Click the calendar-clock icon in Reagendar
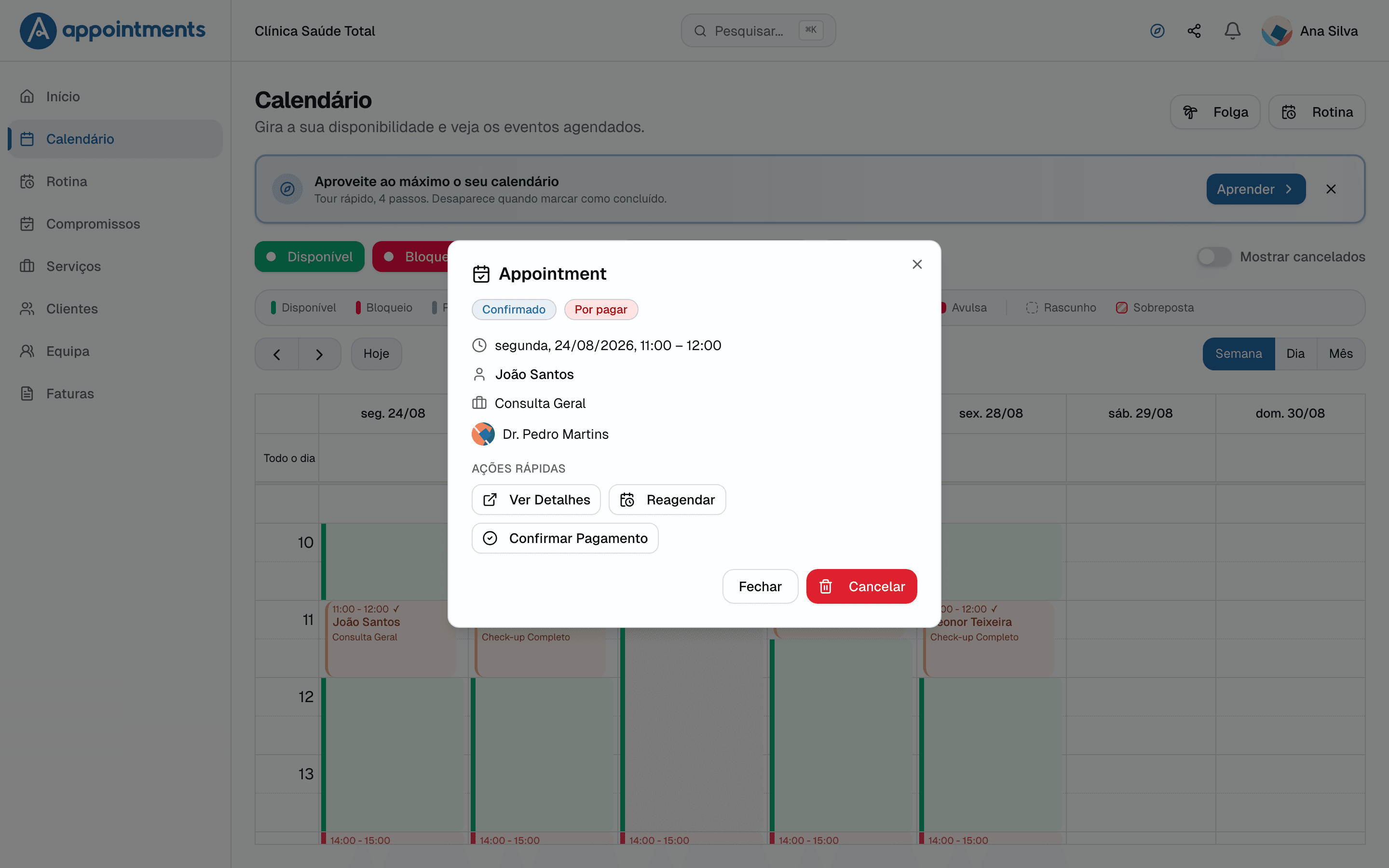The height and width of the screenshot is (868, 1389). tap(627, 500)
